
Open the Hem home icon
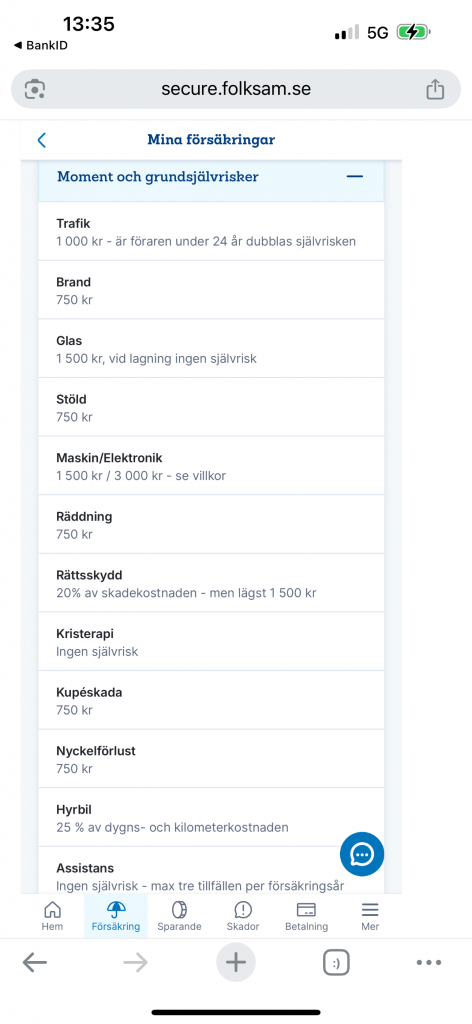pyautogui.click(x=52, y=916)
